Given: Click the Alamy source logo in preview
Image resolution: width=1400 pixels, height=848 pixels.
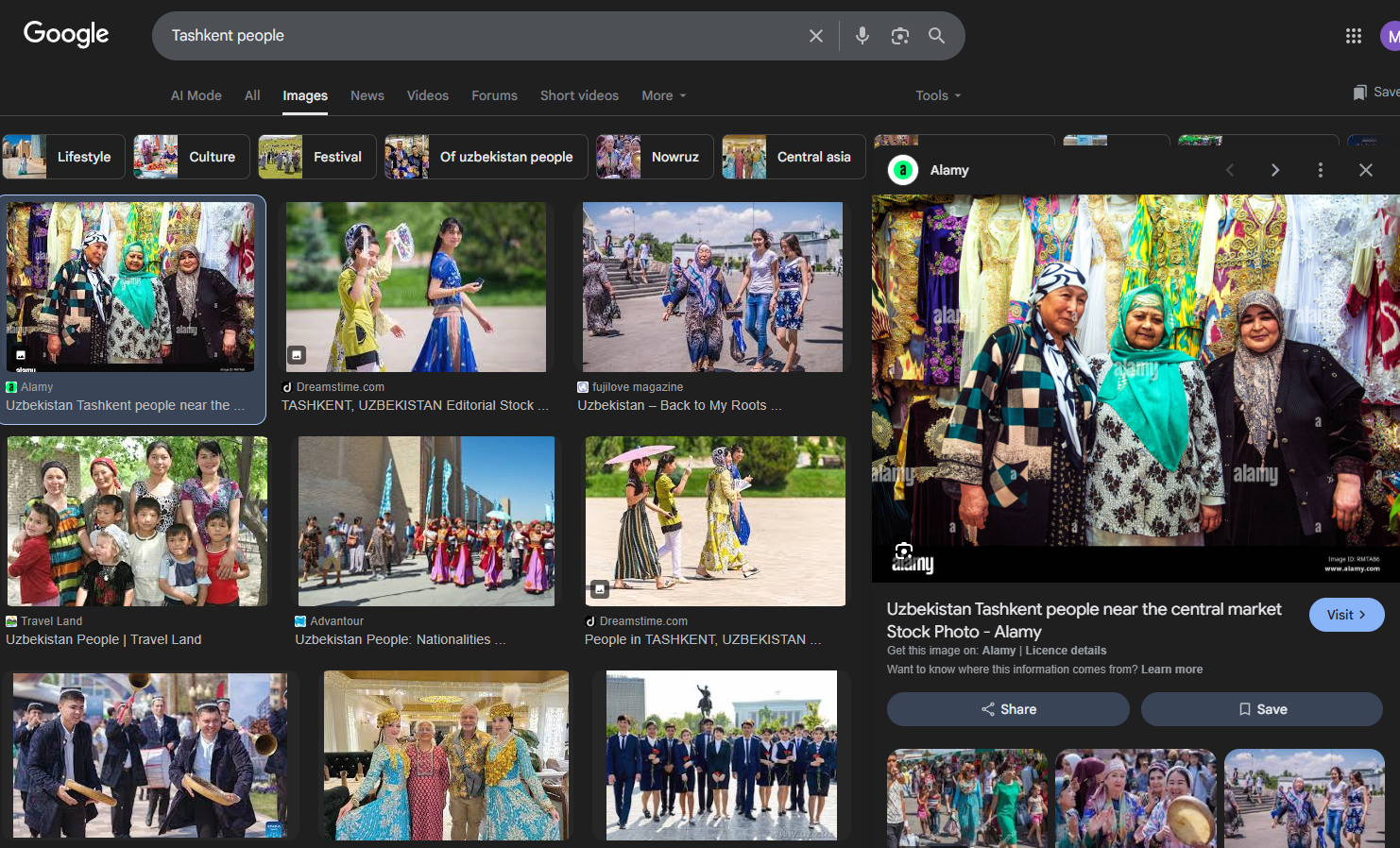Looking at the screenshot, I should 903,170.
